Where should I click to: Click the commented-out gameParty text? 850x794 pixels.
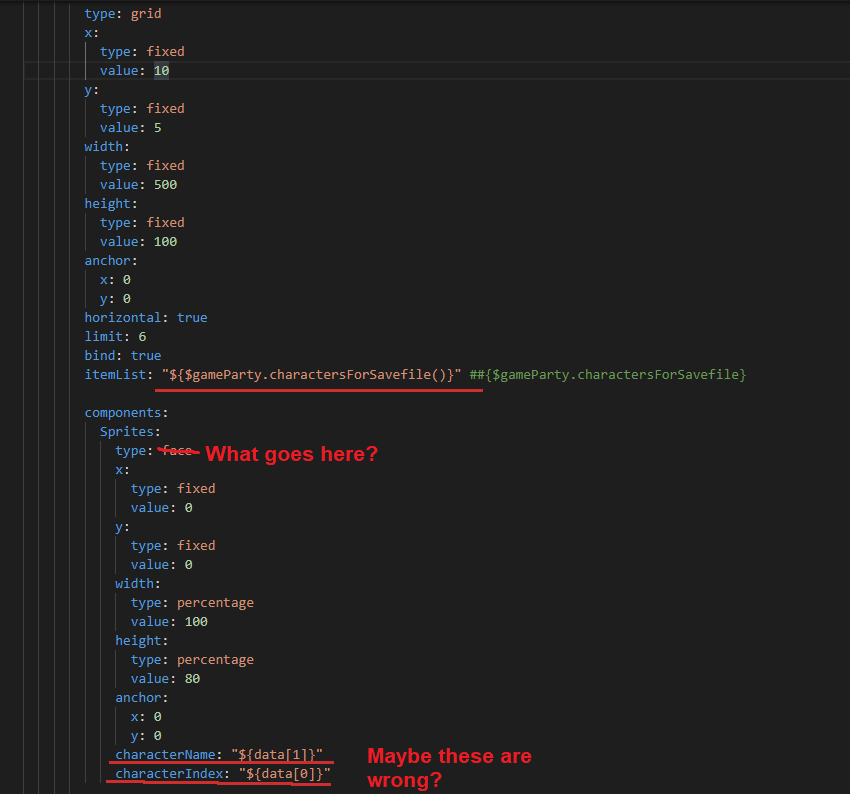point(608,375)
